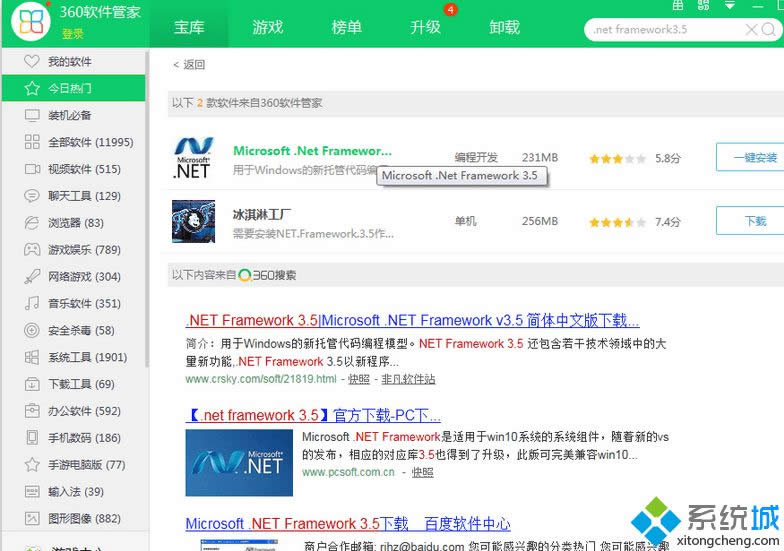This screenshot has width=784, height=551.
Task: Open the crsky .NET Framework 3.5 result link
Action: tap(412, 321)
